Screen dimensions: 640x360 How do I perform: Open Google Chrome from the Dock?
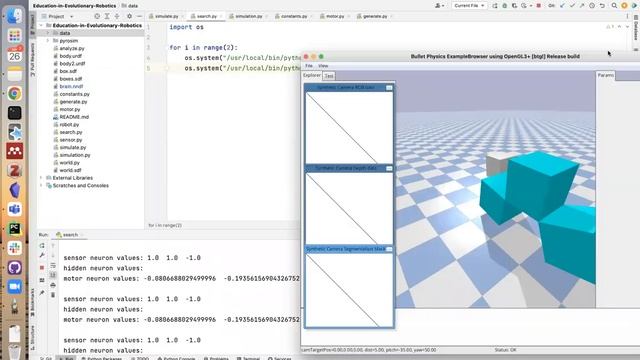[x=15, y=93]
